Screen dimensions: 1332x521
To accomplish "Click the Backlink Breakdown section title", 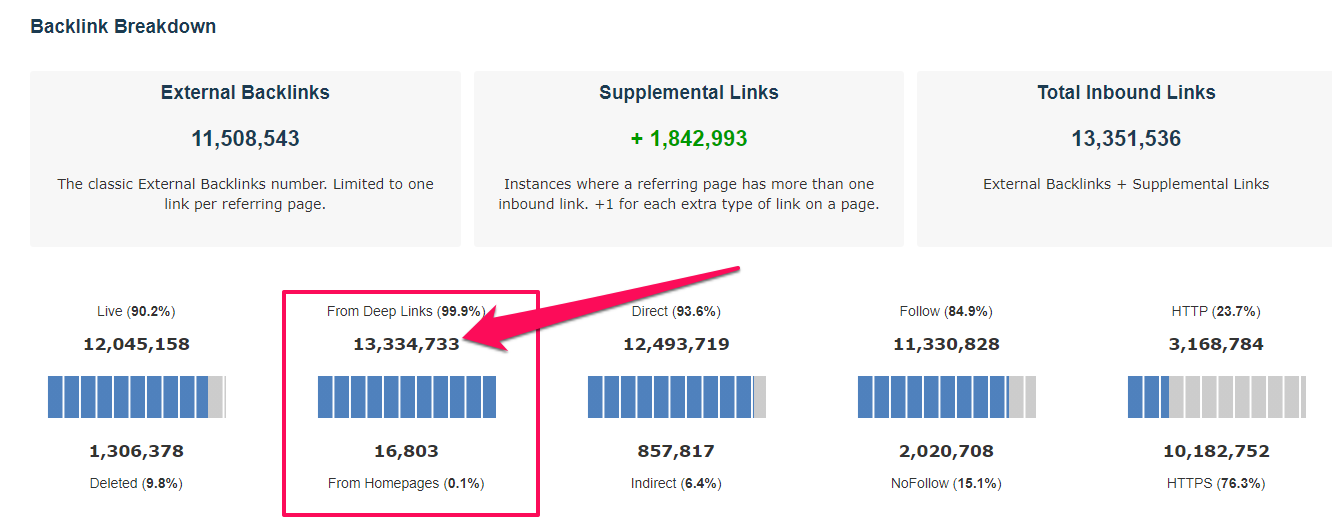I will click(x=123, y=27).
